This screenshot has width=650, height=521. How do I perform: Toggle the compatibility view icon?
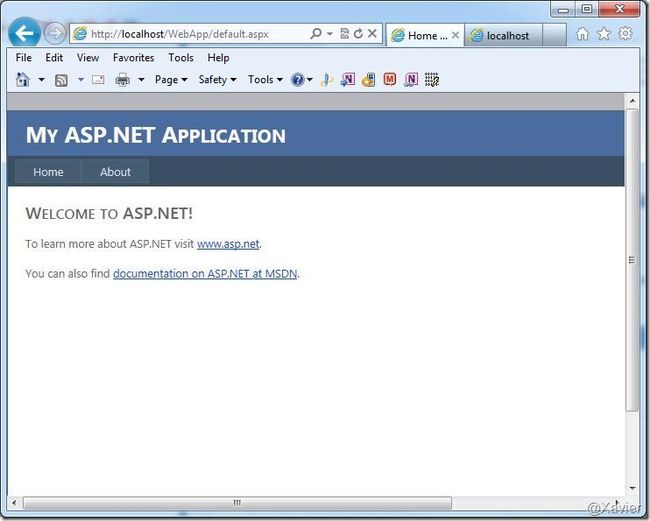pos(344,34)
